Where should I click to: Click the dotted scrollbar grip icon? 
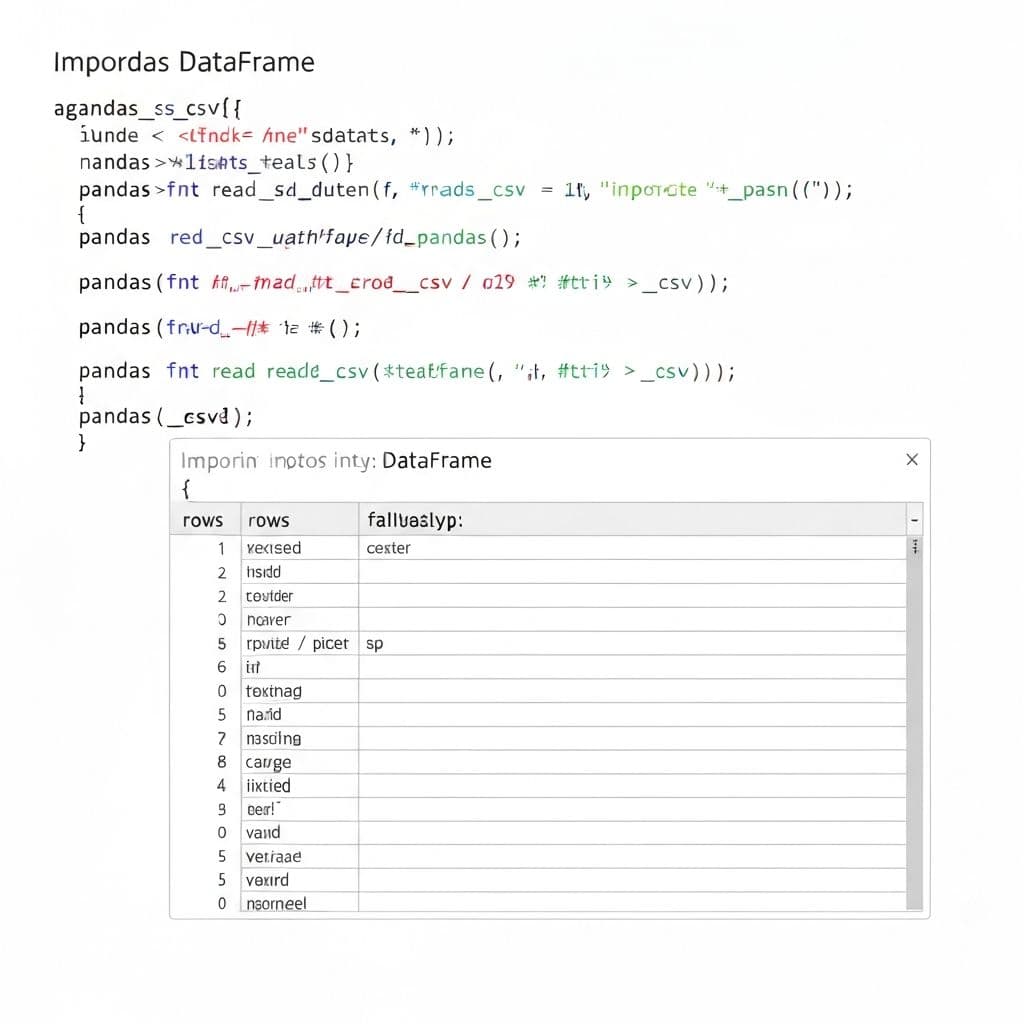pos(915,547)
